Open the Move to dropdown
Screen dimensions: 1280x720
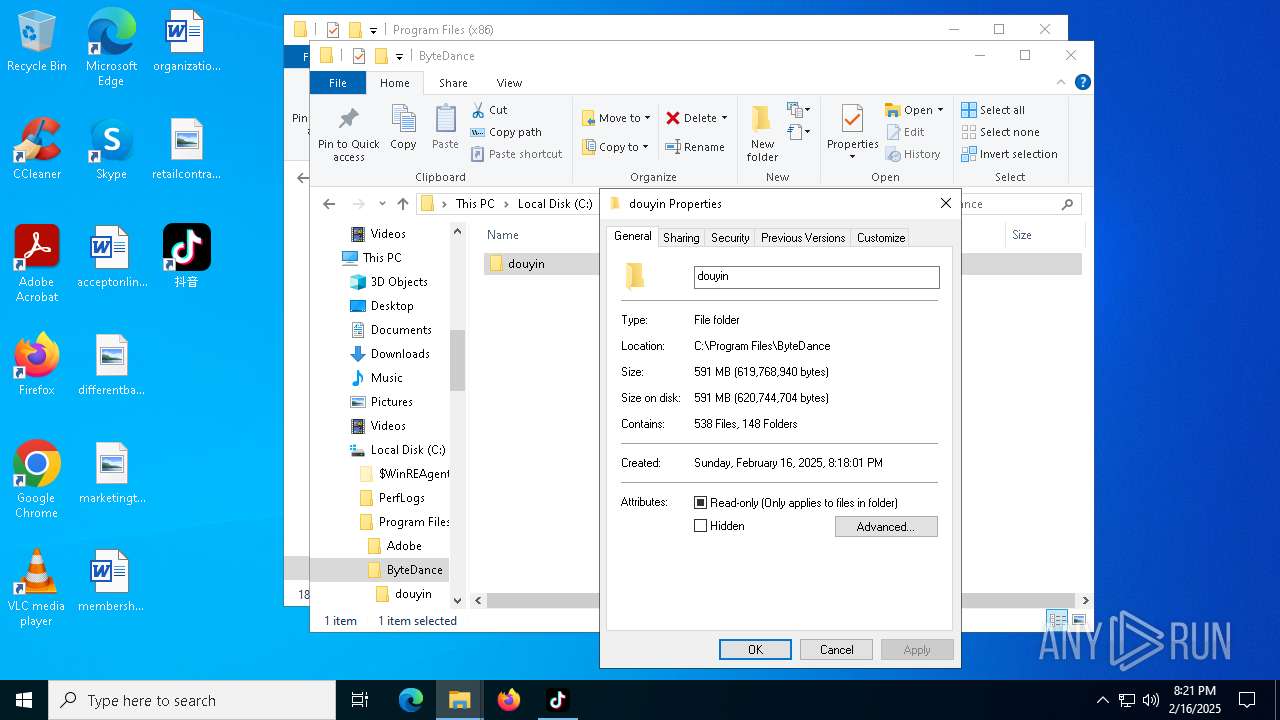click(616, 118)
